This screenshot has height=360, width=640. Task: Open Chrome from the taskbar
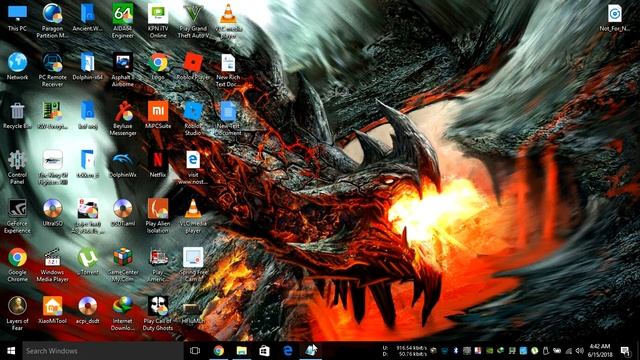[219, 351]
